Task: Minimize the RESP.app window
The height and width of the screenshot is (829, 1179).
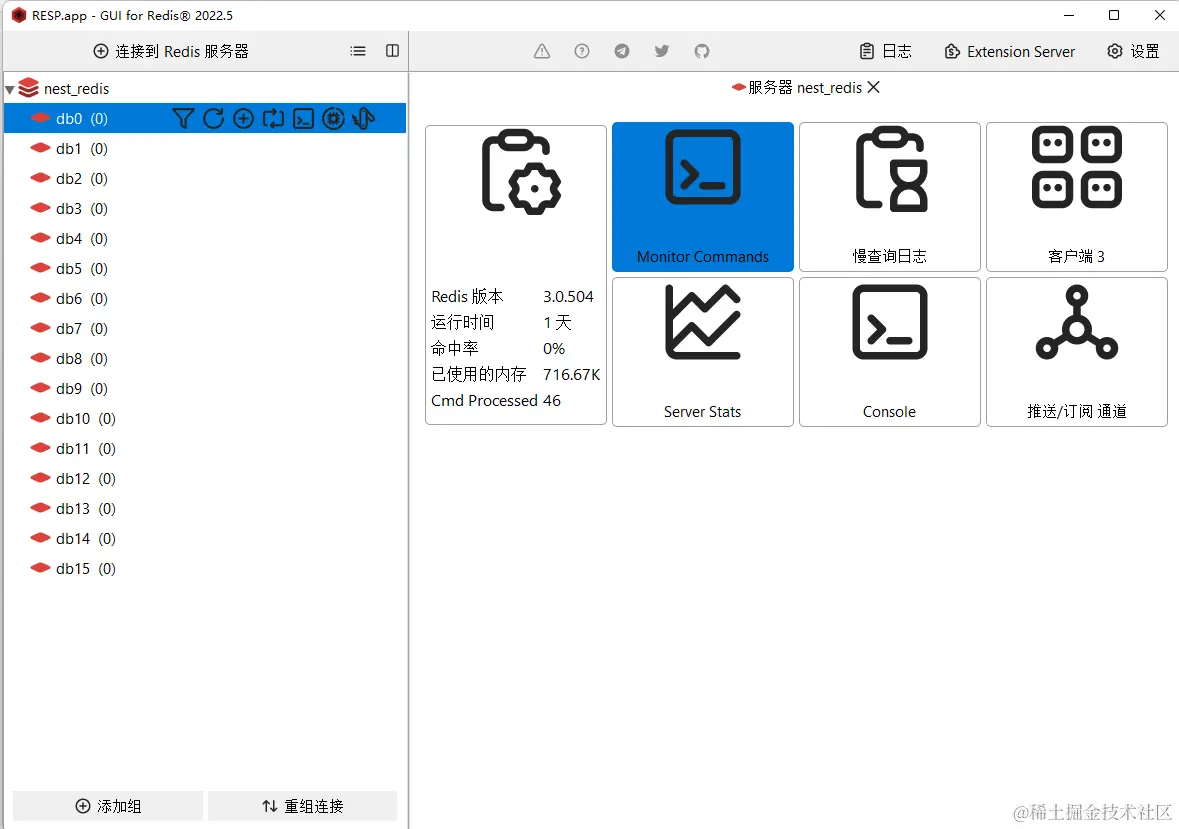Action: coord(1069,15)
